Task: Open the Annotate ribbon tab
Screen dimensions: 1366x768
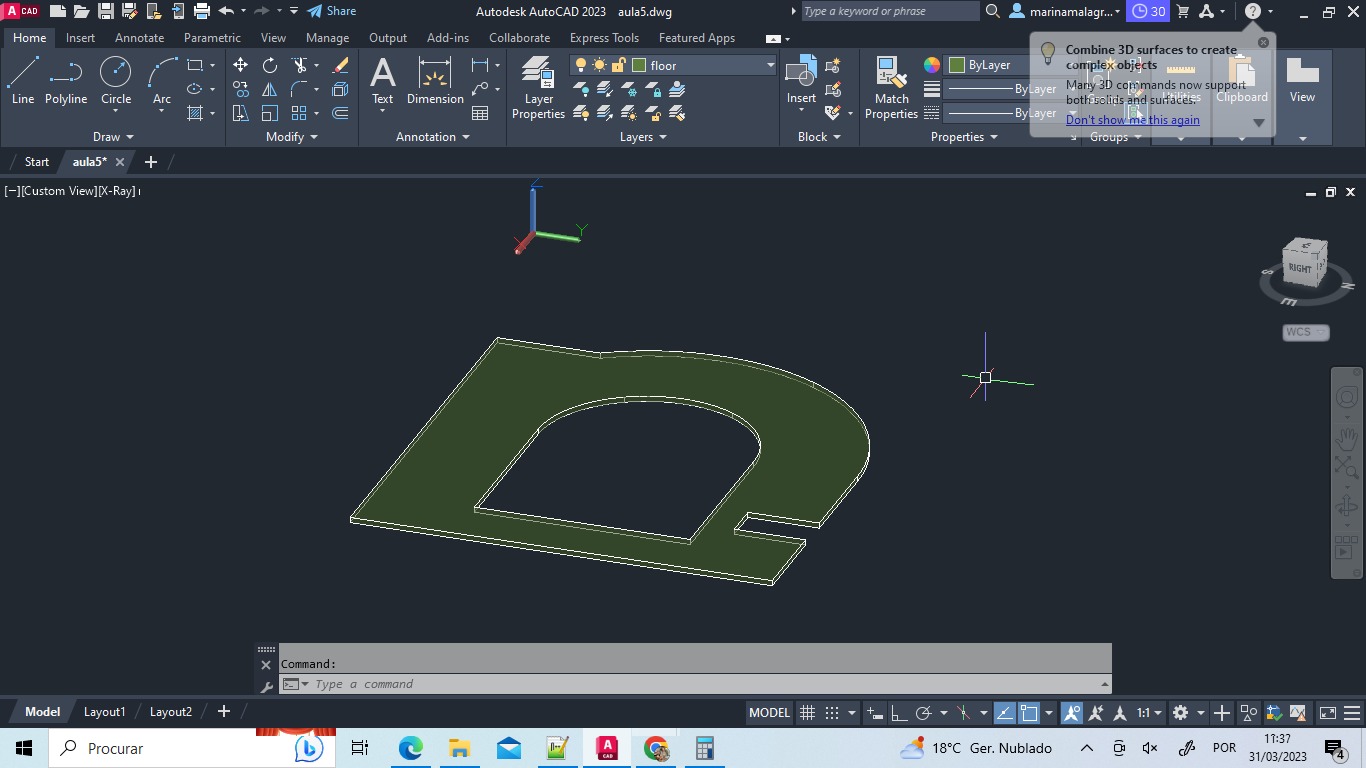Action: [139, 38]
